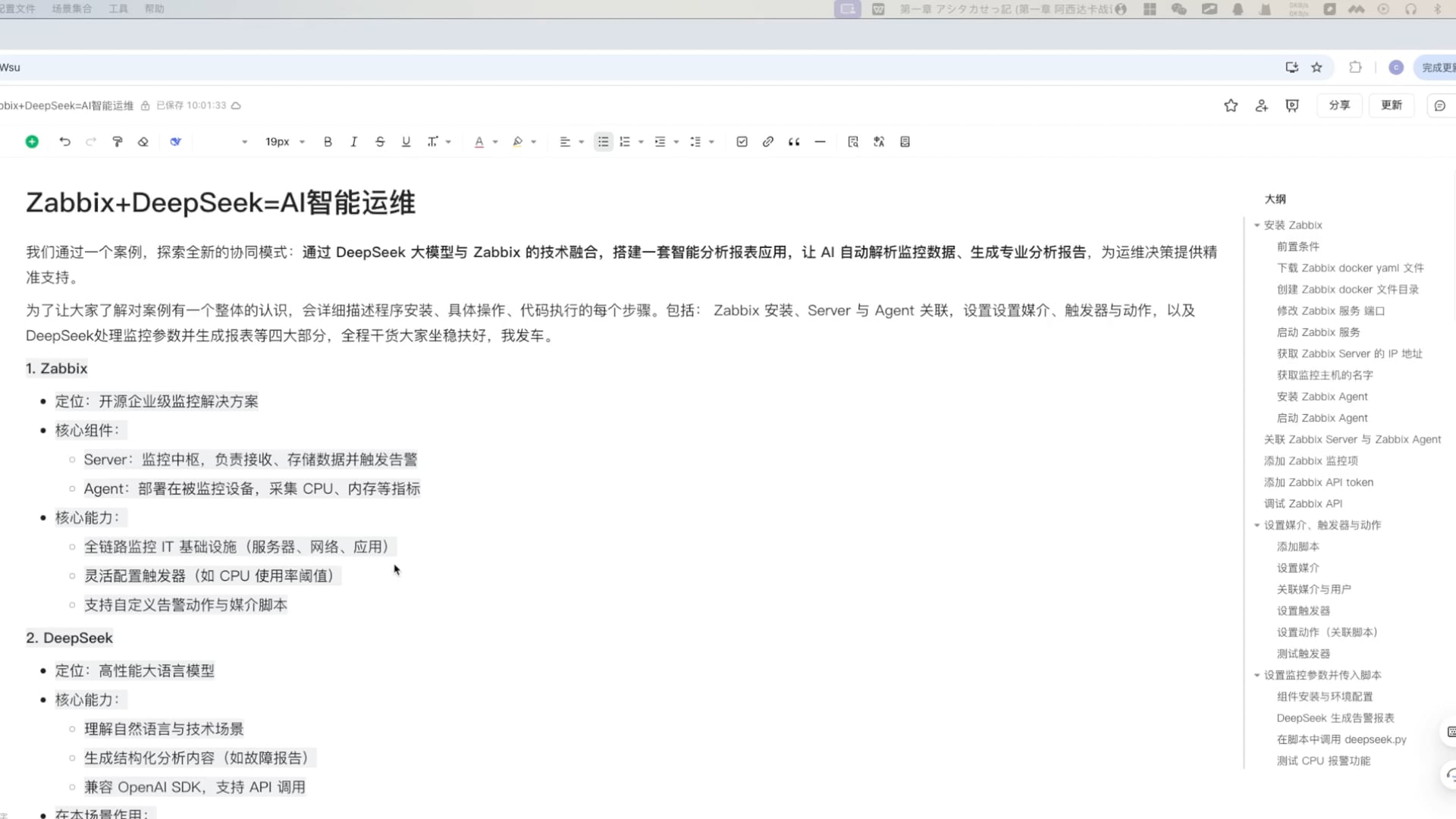Insert a hyperlink using the link icon
The height and width of the screenshot is (819, 1456).
click(x=767, y=141)
